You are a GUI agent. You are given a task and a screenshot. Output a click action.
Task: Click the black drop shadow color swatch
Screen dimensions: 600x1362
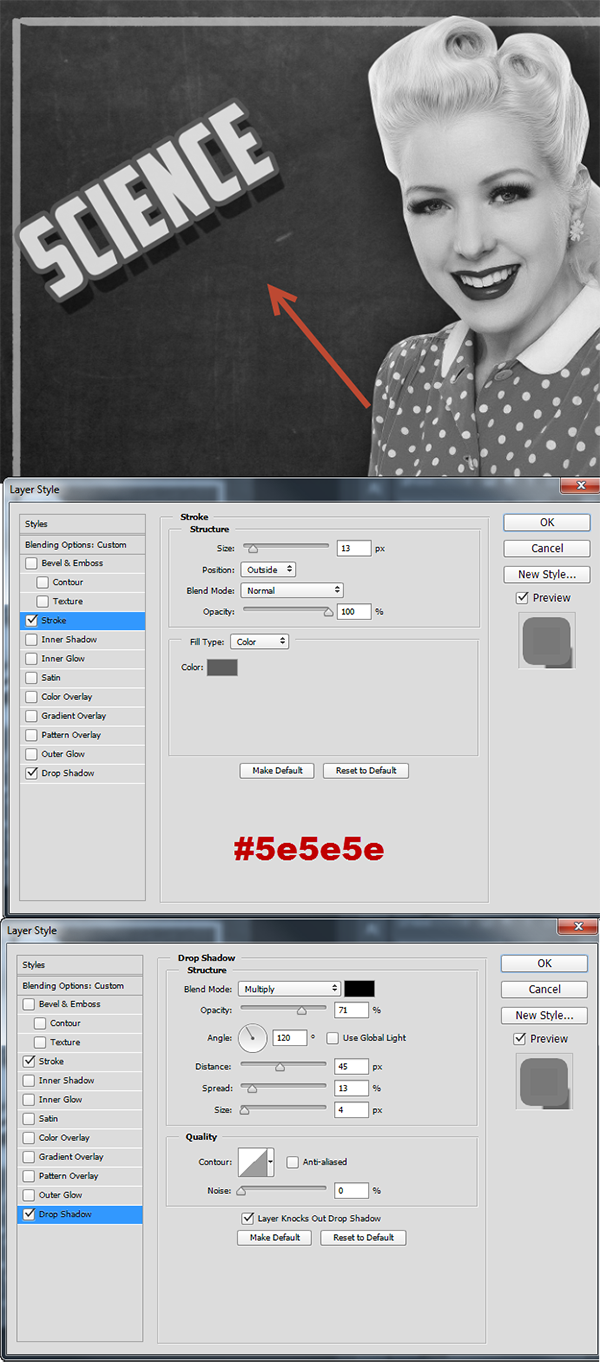point(359,989)
